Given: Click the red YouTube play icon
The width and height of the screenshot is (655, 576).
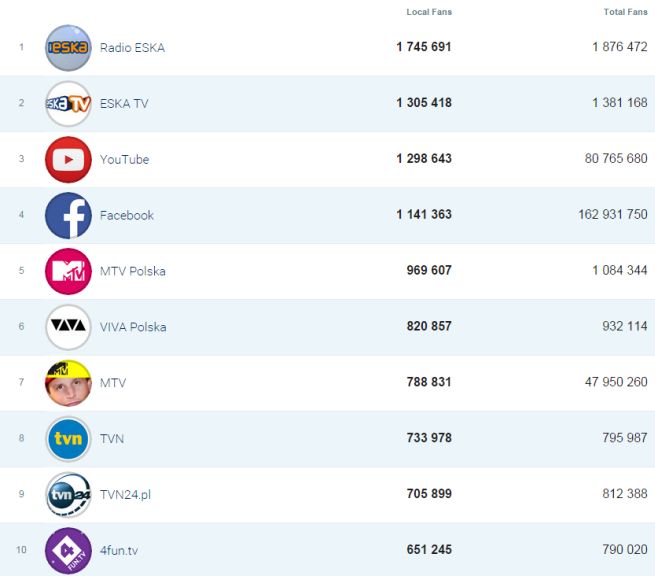Looking at the screenshot, I should [x=68, y=160].
